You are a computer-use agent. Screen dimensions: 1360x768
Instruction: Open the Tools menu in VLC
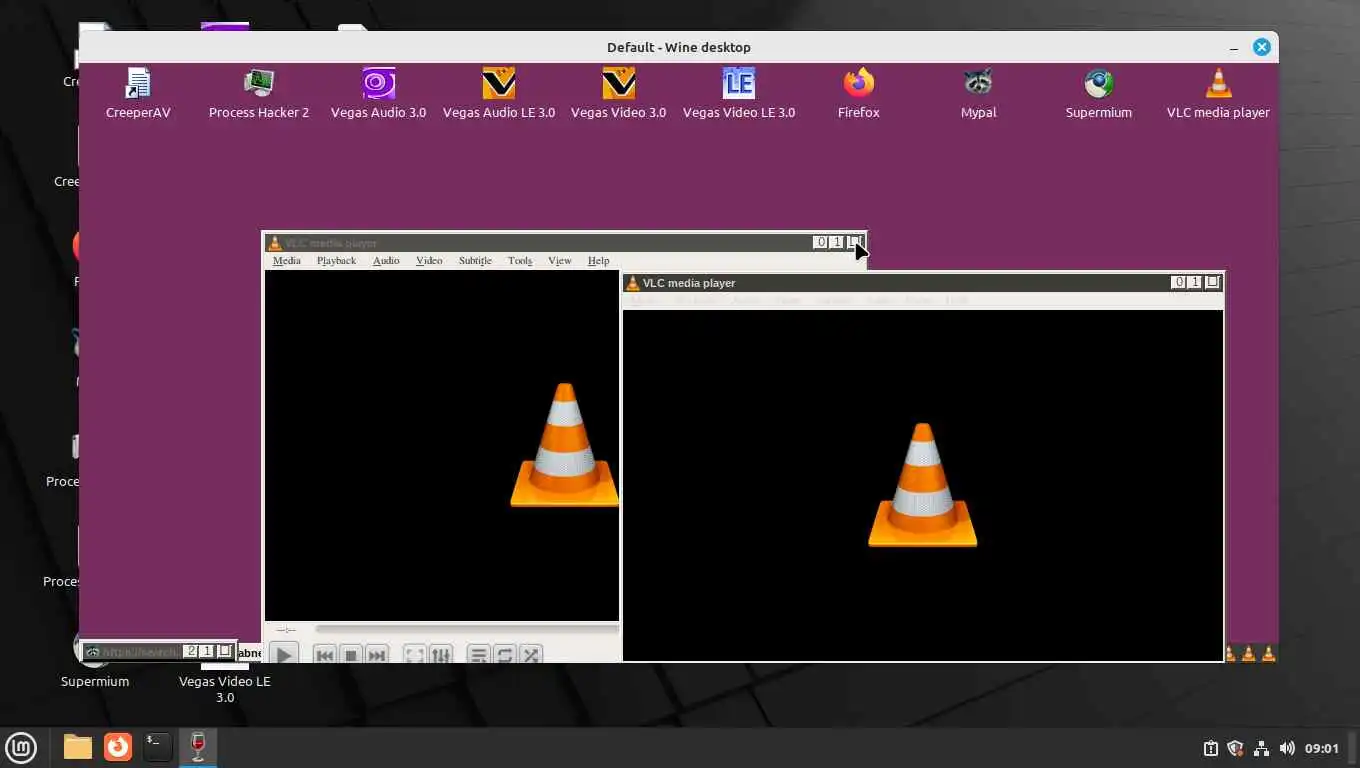coord(520,260)
